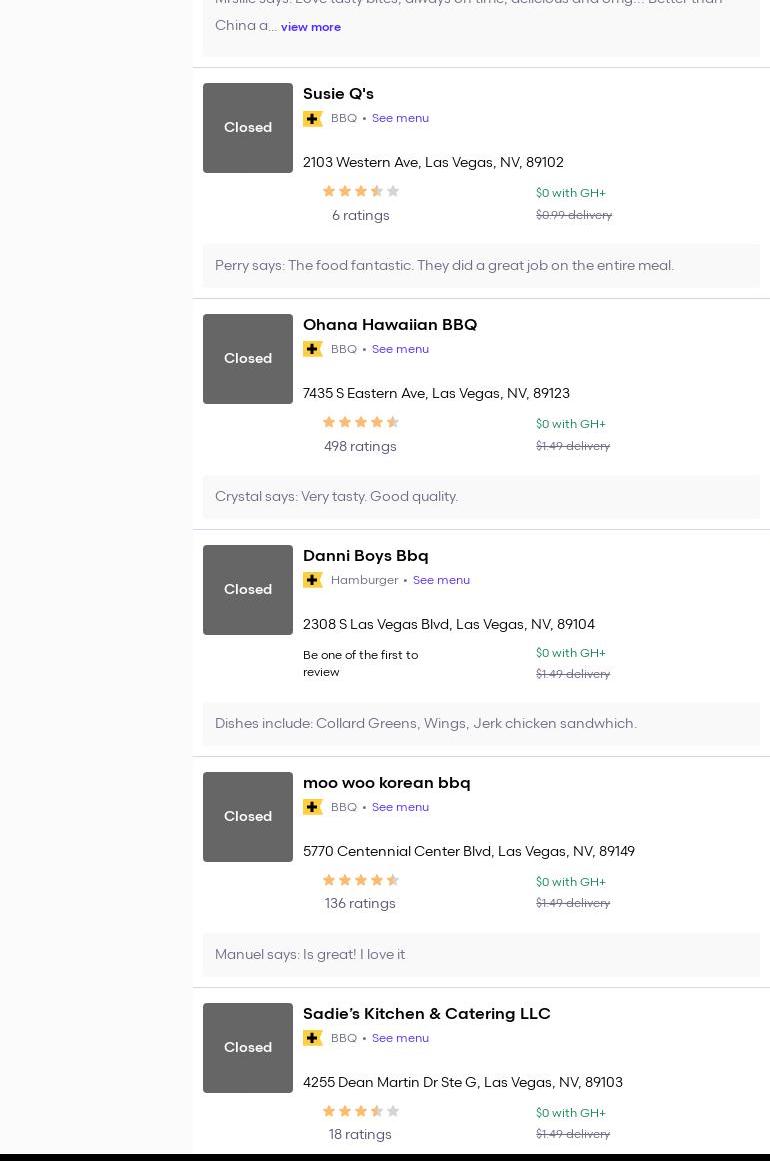Click the GH+ badge for moo woo korean bbq
770x1161 pixels.
click(313, 807)
